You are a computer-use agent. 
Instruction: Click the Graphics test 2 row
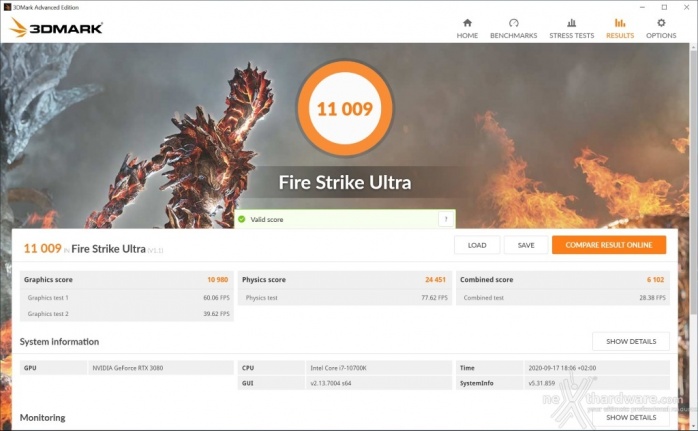126,313
